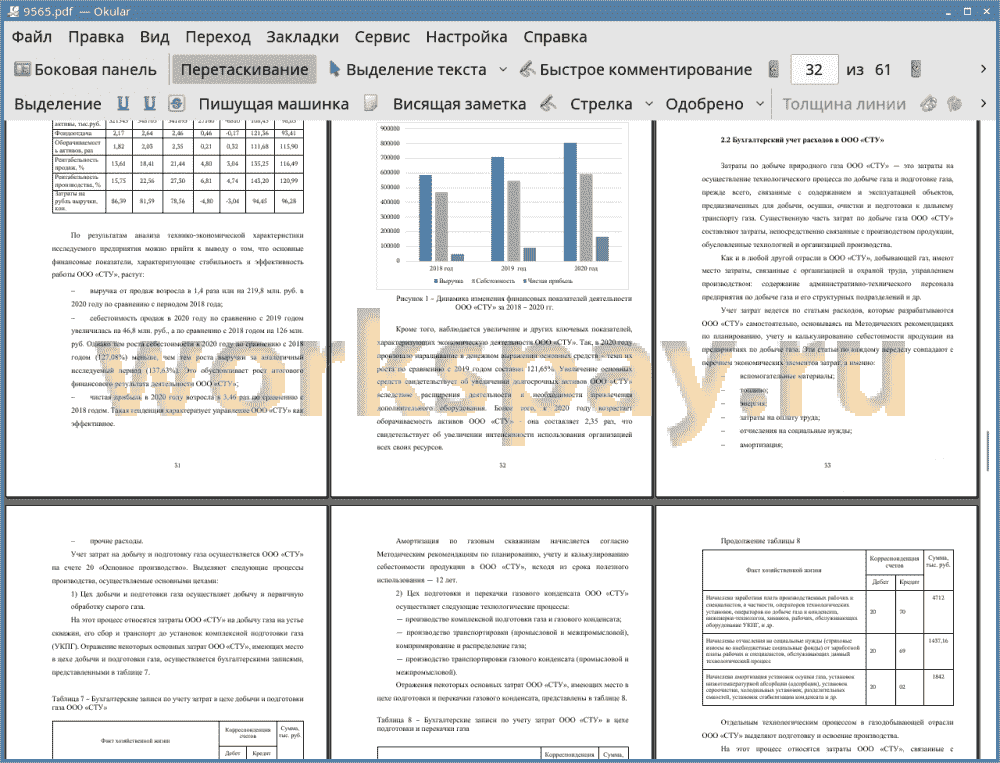
Task: Click the inline note icon beside Пишущая машинка
Action: (x=371, y=103)
